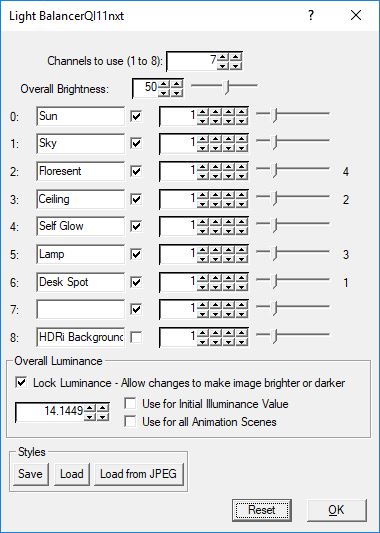Load style from JPEG

pos(139,474)
